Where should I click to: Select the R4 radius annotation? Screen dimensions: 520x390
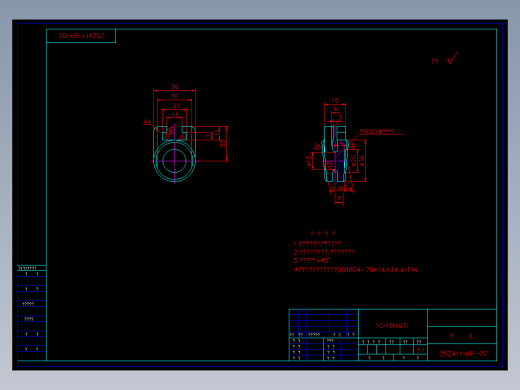[147, 122]
